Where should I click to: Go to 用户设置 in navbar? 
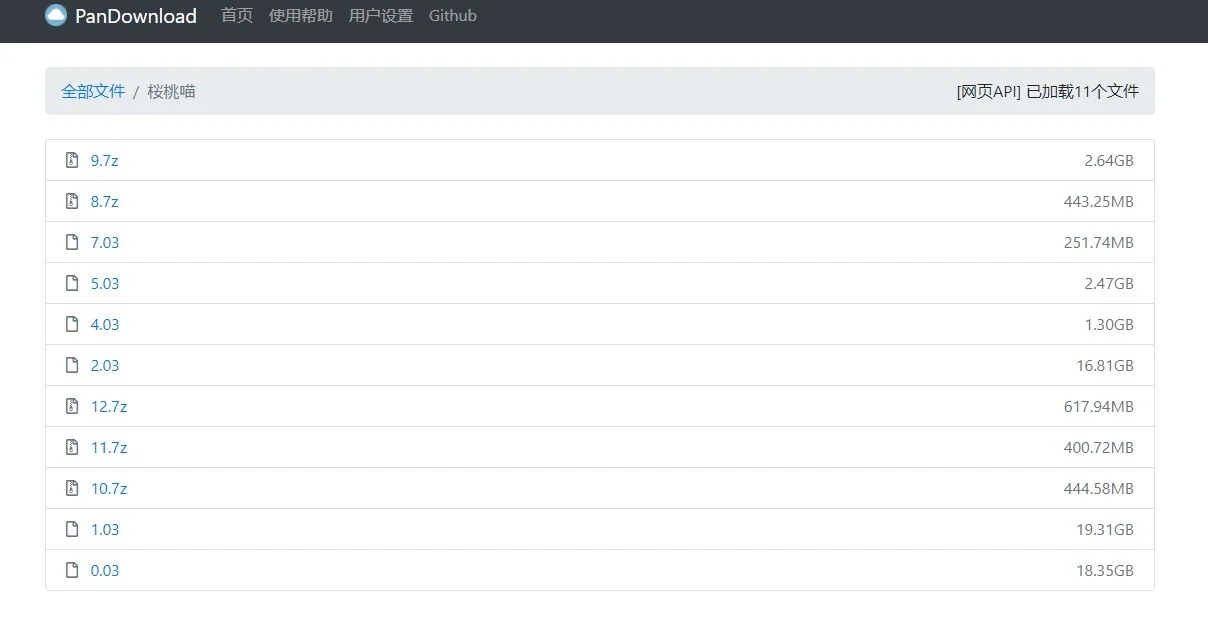(x=381, y=16)
